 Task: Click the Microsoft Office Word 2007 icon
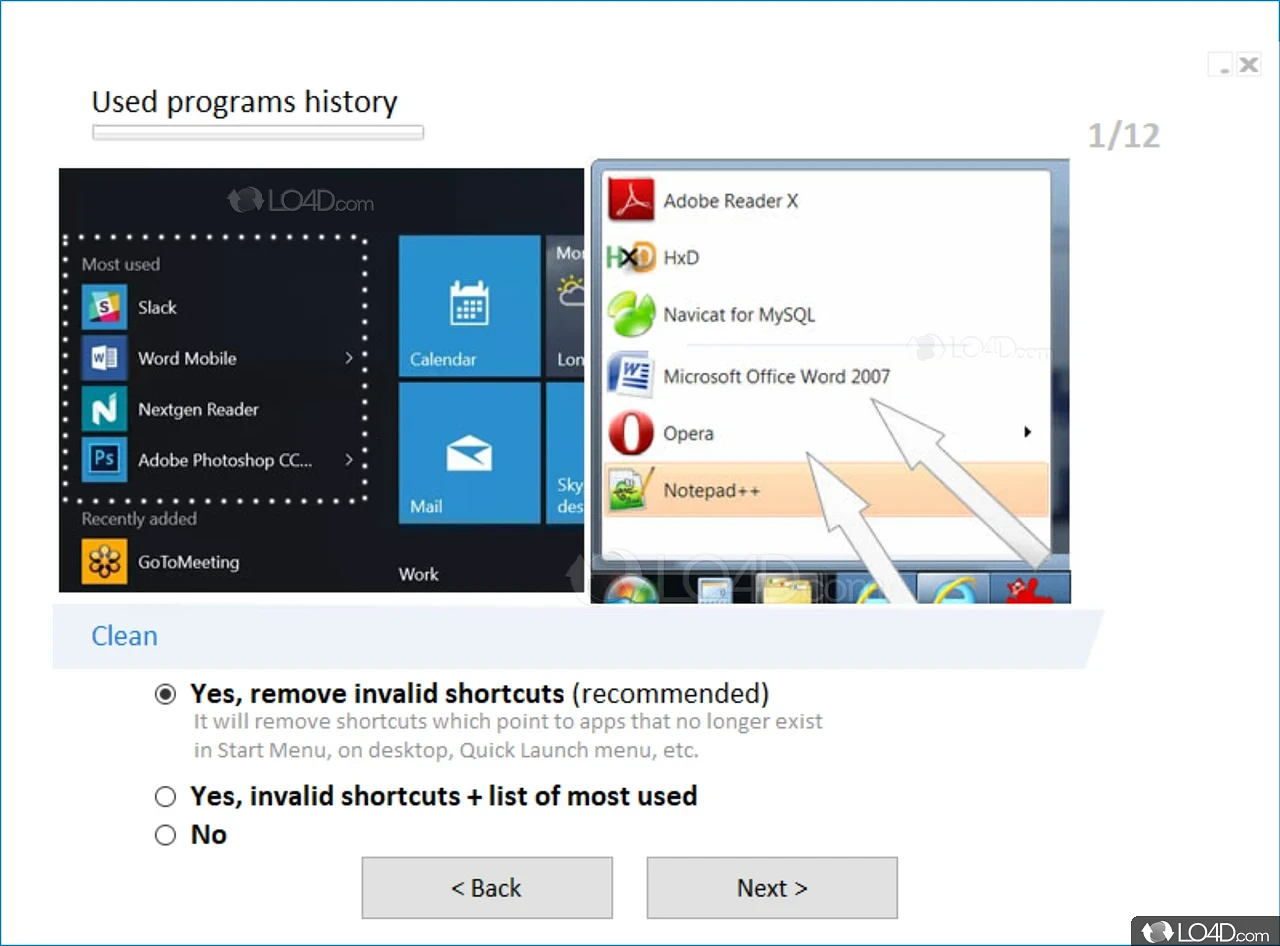pos(632,375)
